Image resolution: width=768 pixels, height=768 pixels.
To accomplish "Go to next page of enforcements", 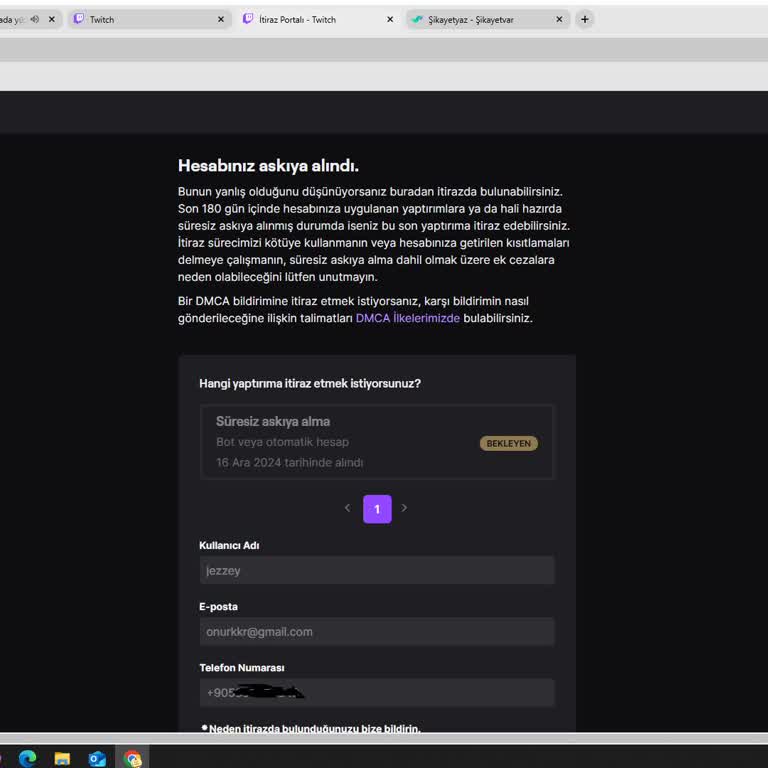I will coord(404,508).
